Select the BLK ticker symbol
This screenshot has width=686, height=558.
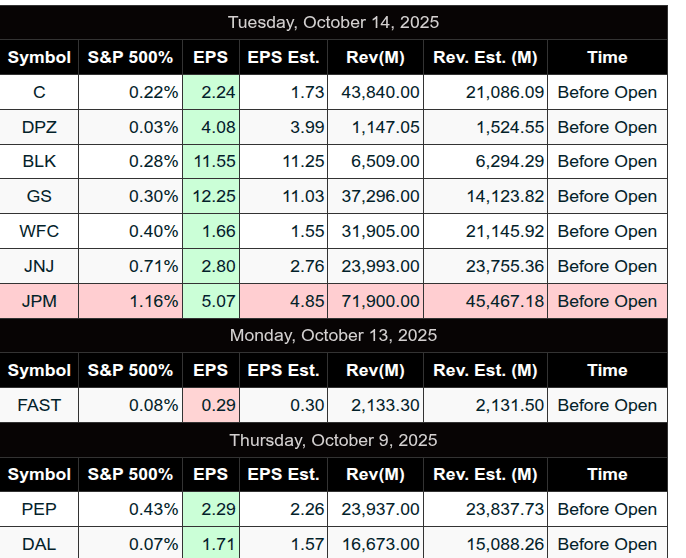[x=39, y=161]
